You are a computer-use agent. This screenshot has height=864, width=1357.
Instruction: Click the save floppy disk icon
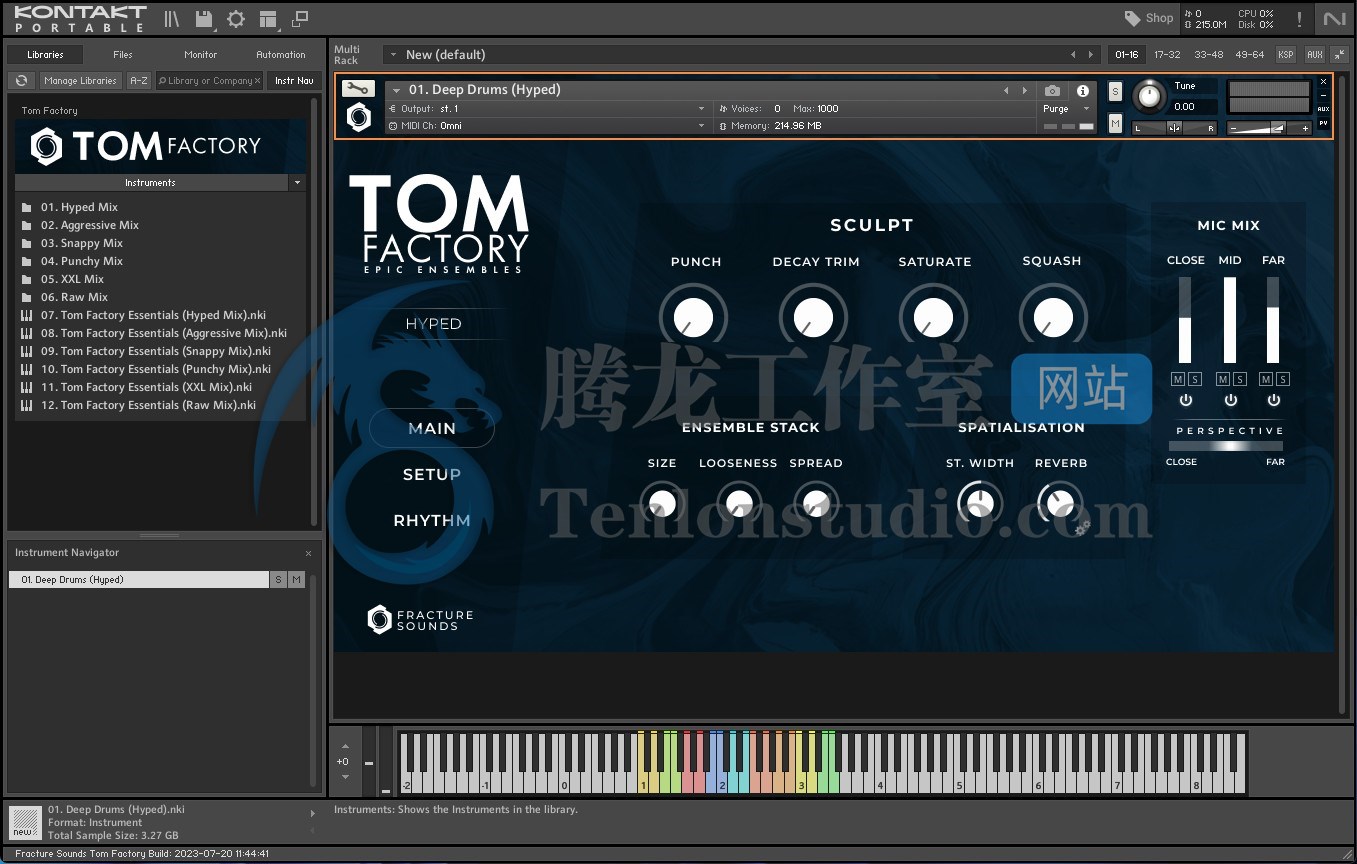pyautogui.click(x=204, y=19)
